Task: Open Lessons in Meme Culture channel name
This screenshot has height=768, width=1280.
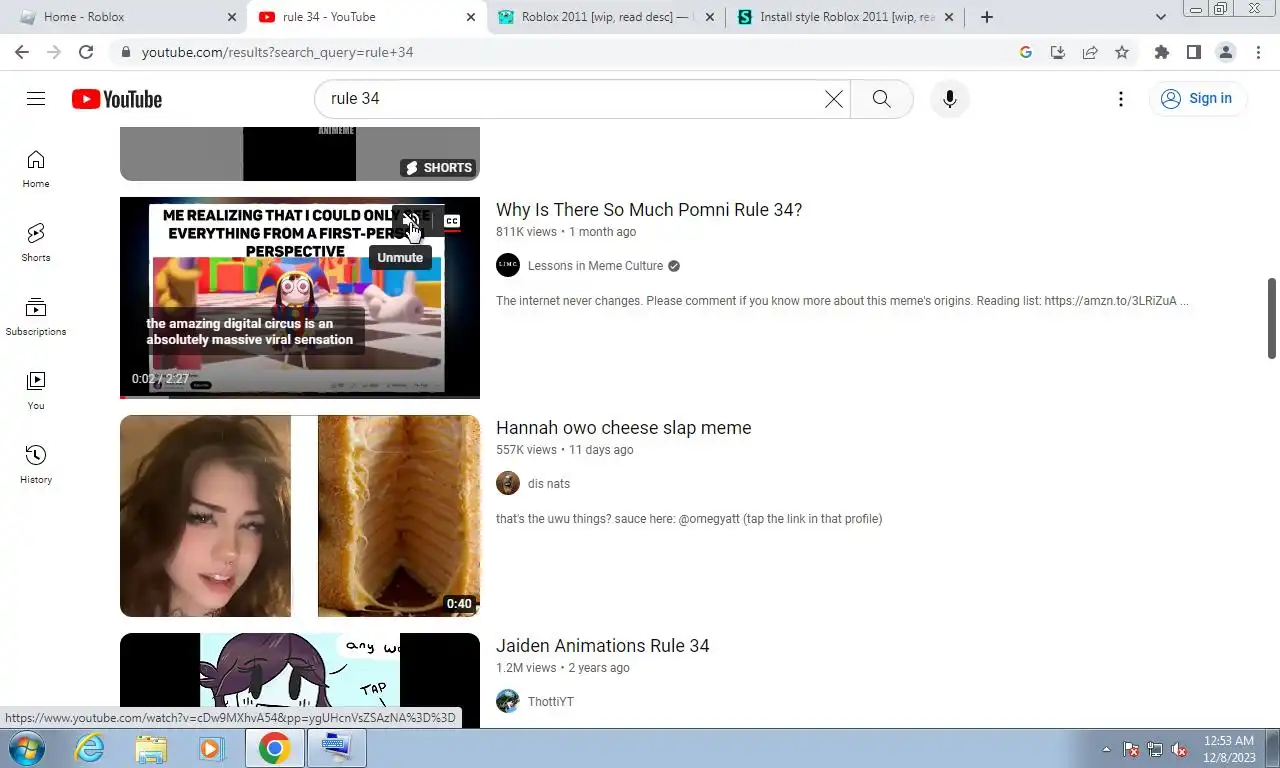Action: coord(595,266)
